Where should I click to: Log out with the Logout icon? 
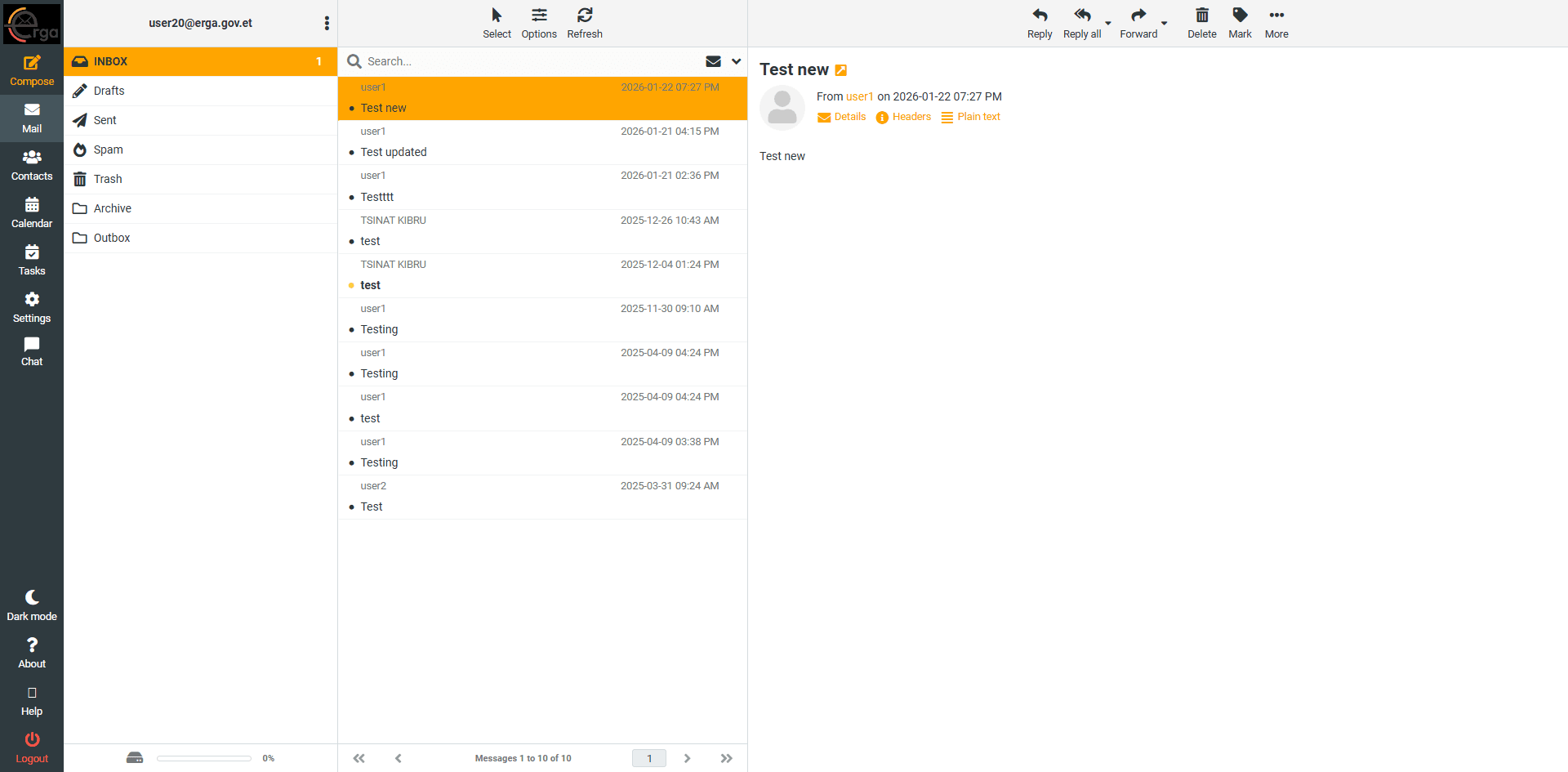coord(32,748)
